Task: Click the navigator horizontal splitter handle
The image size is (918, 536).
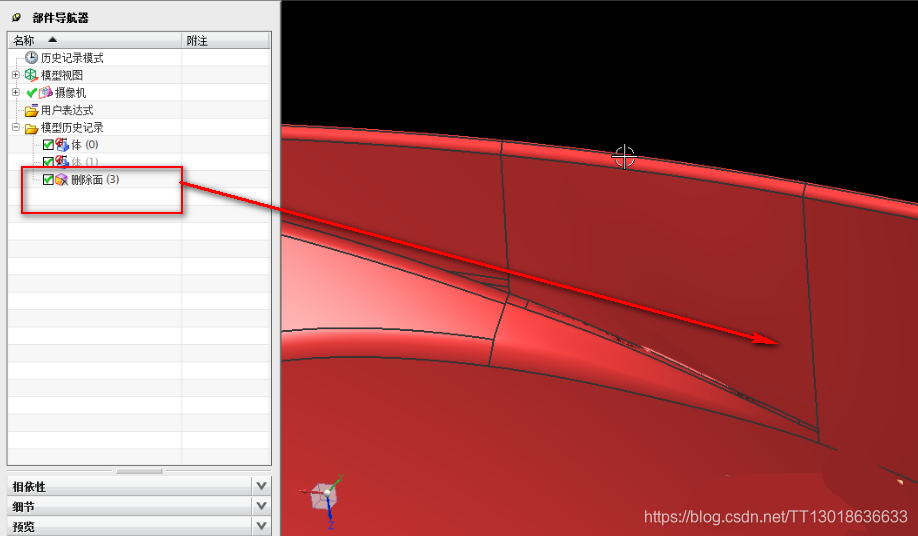Action: pyautogui.click(x=139, y=470)
